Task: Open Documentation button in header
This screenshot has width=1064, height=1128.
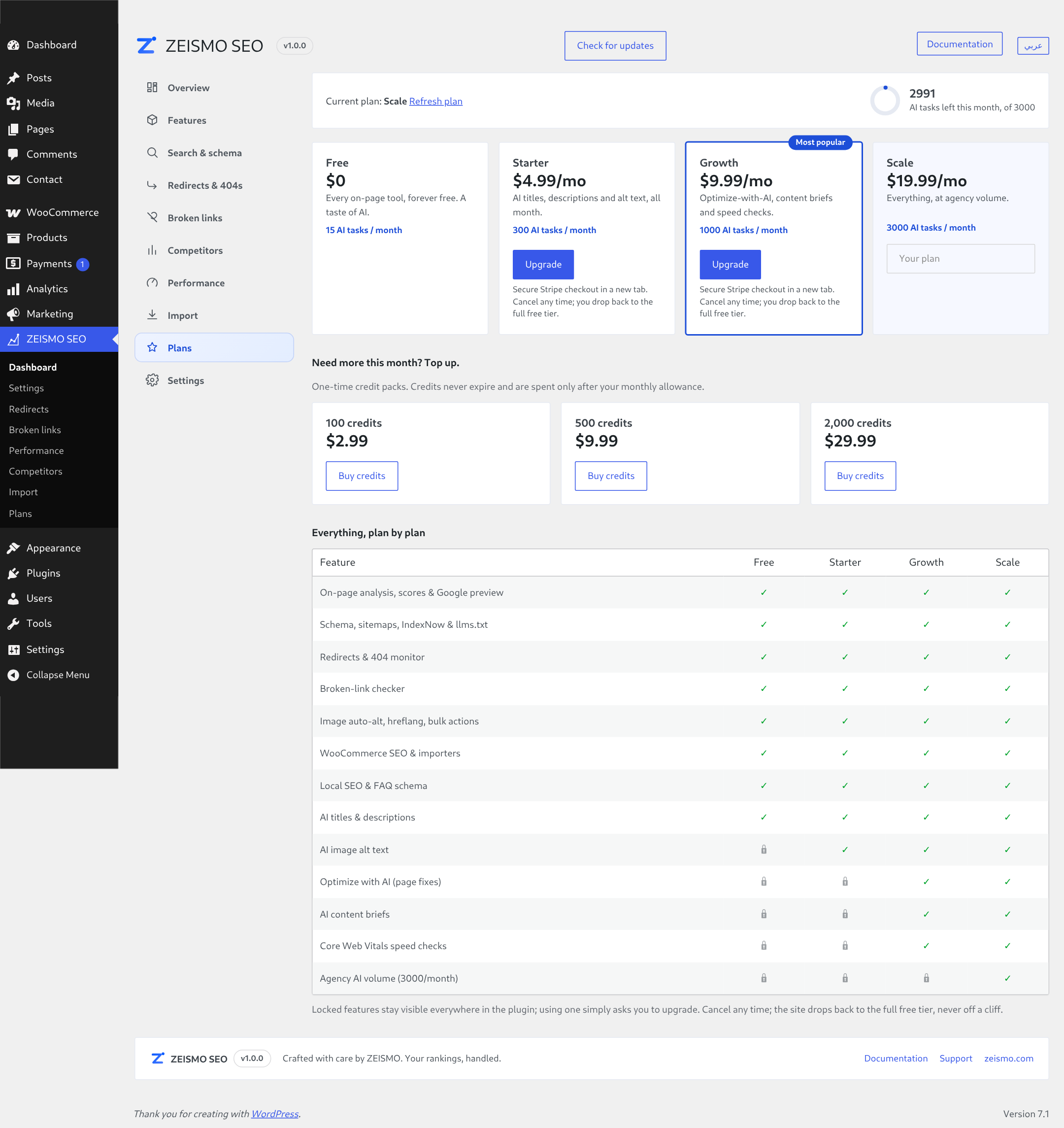Action: coord(960,44)
